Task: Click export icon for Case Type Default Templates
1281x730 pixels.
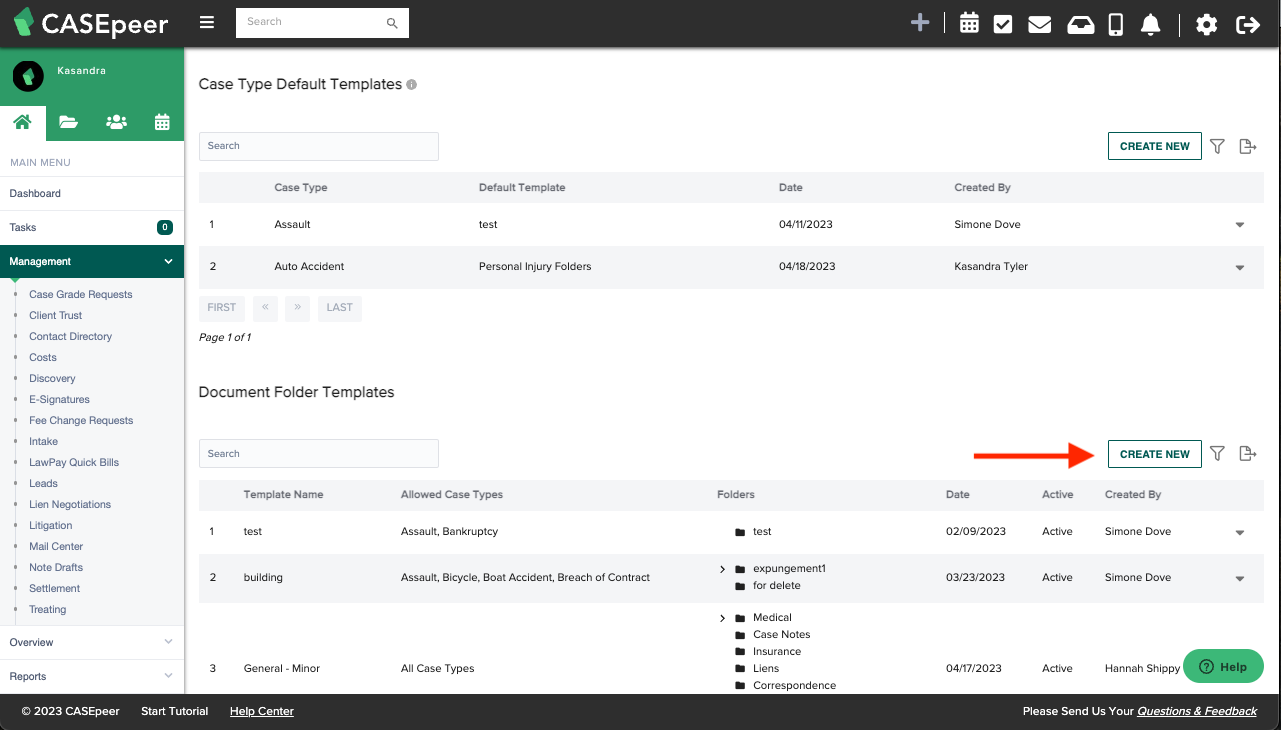Action: click(1247, 146)
